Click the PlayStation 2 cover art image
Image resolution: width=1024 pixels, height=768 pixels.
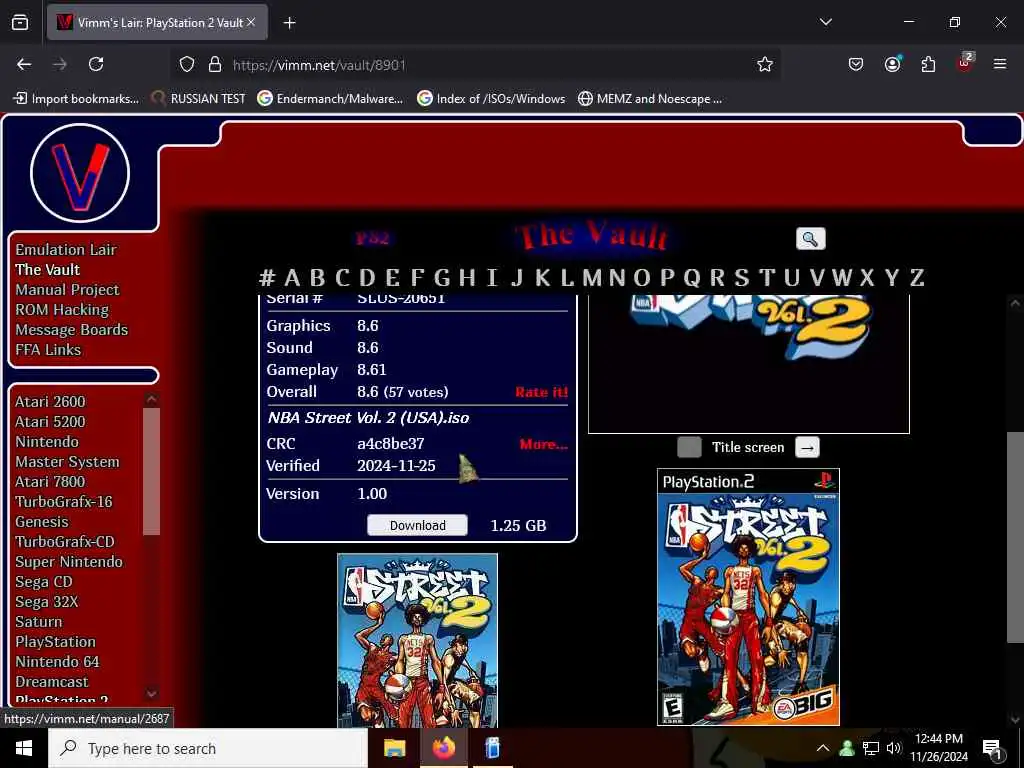pyautogui.click(x=748, y=597)
